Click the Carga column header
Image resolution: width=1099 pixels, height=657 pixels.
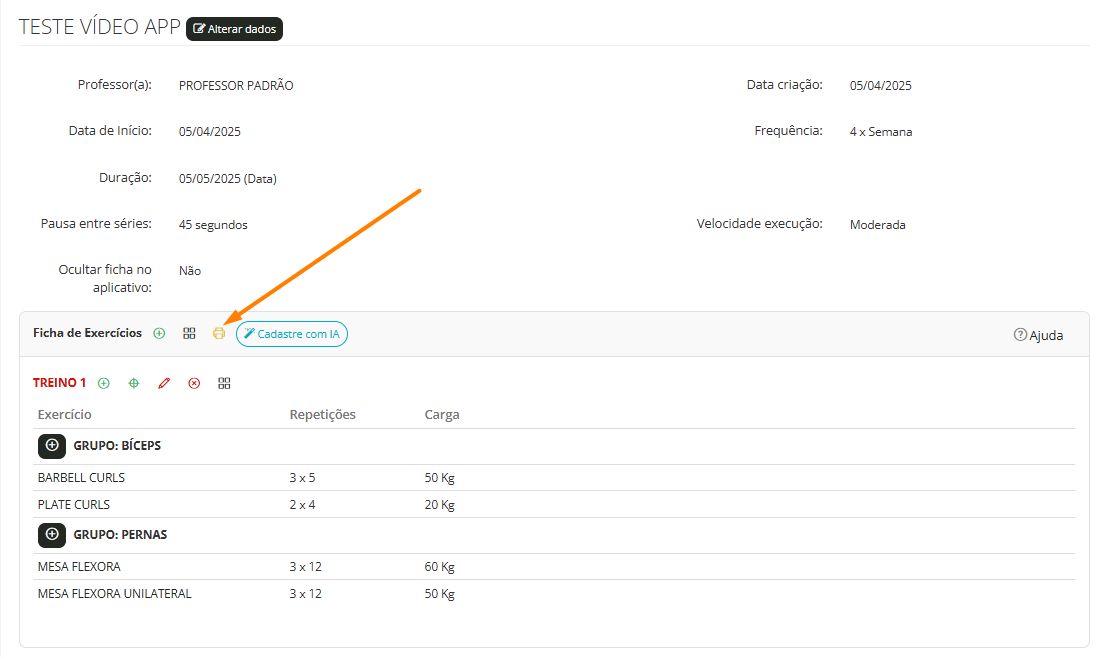442,414
